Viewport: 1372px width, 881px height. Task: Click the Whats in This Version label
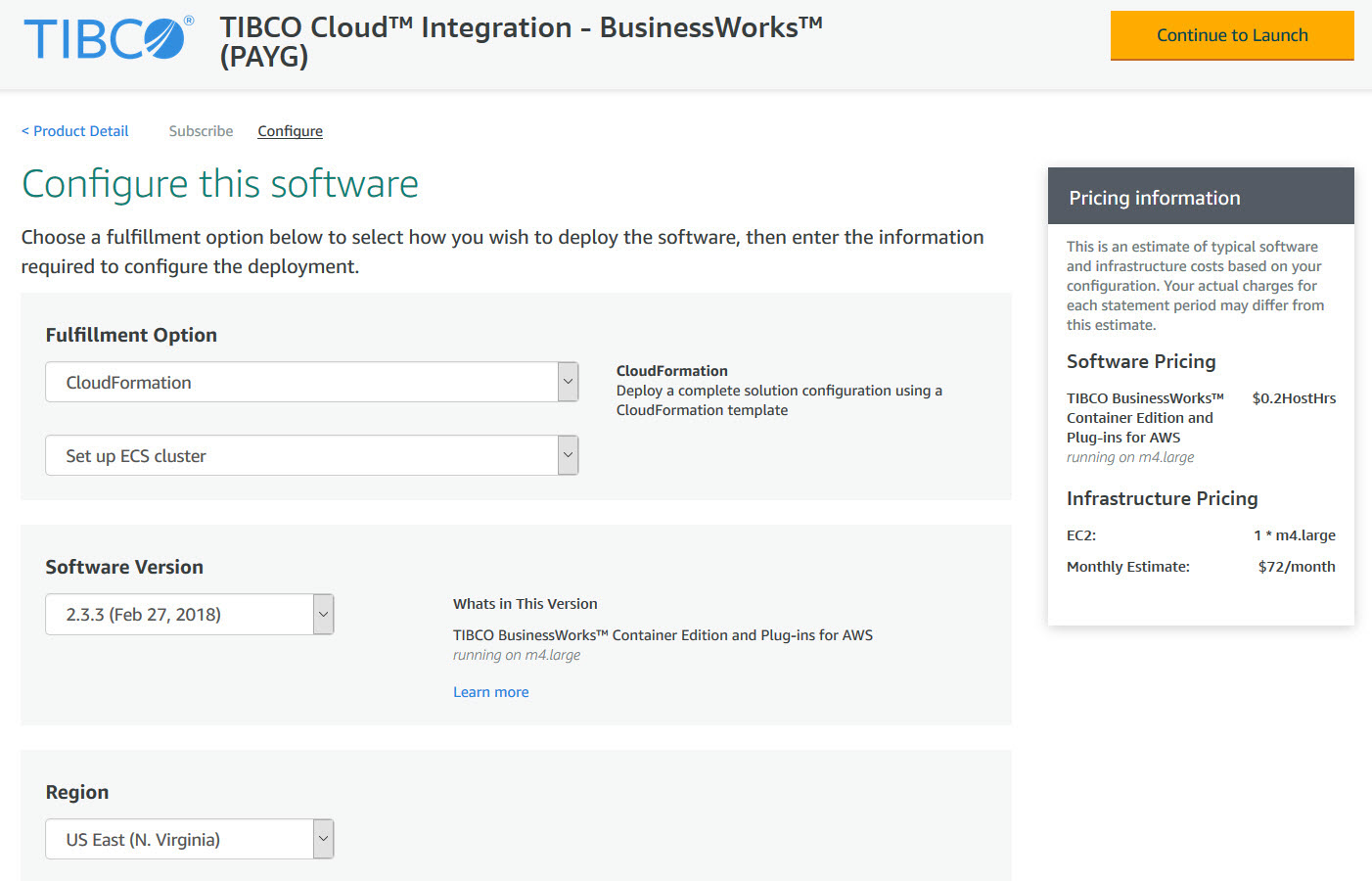pyautogui.click(x=525, y=604)
